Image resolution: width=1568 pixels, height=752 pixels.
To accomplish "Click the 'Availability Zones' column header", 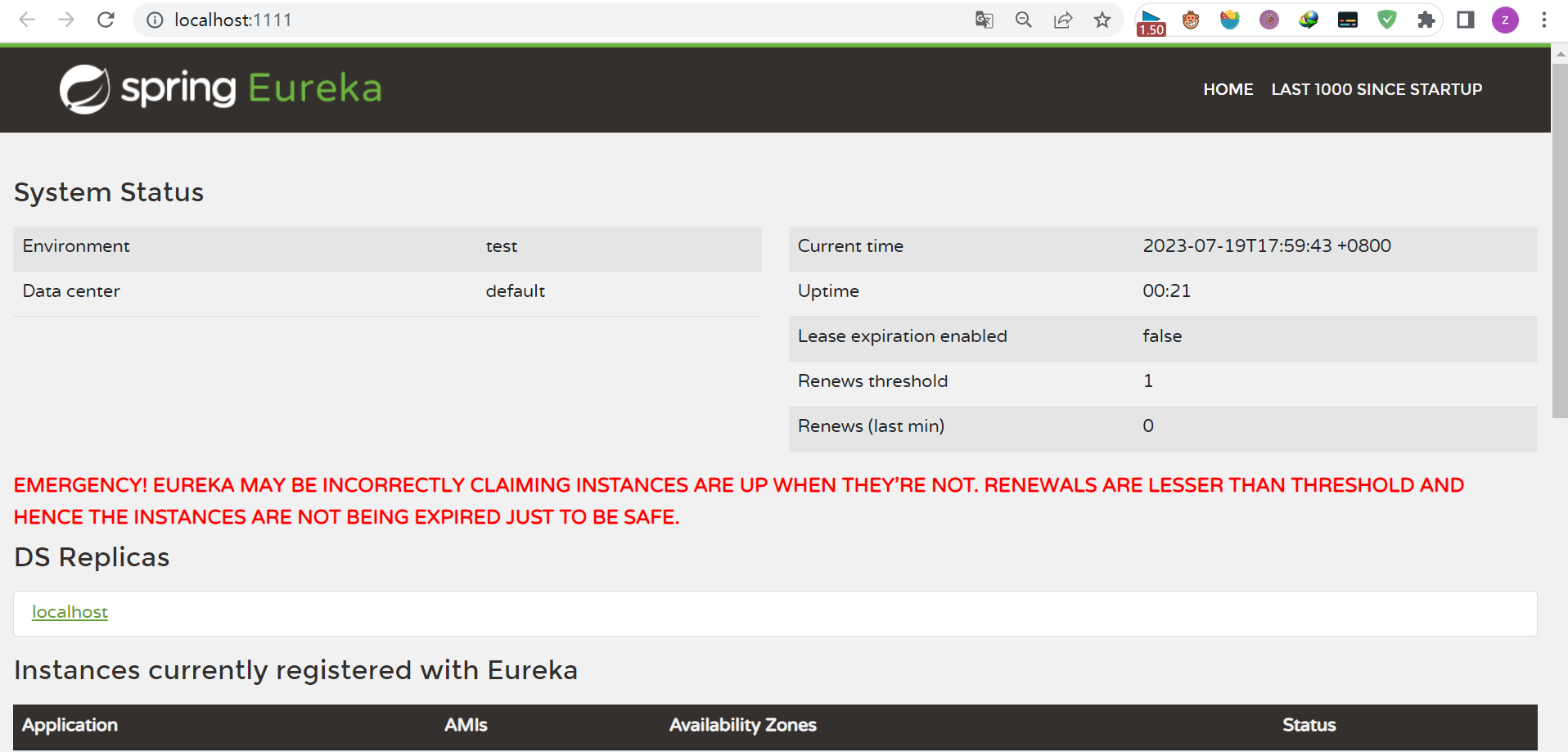I will tap(743, 725).
